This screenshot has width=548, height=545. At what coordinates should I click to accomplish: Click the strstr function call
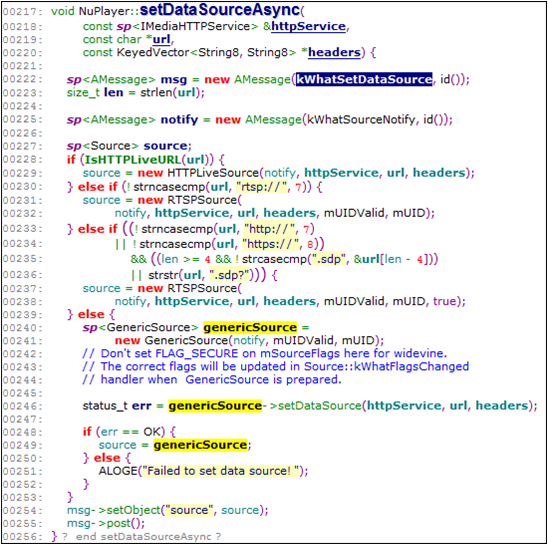coord(163,275)
